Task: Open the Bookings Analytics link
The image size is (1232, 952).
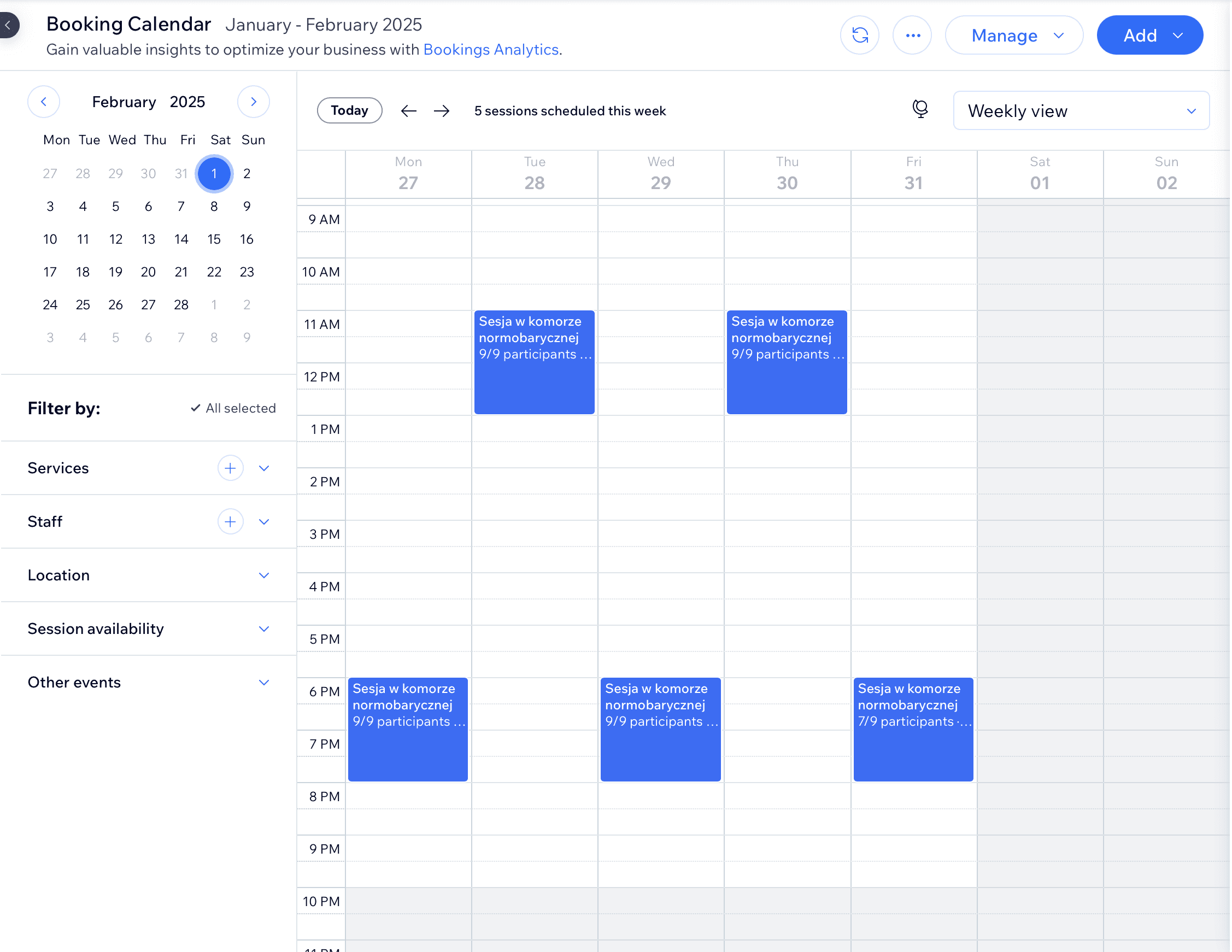Action: click(x=490, y=50)
